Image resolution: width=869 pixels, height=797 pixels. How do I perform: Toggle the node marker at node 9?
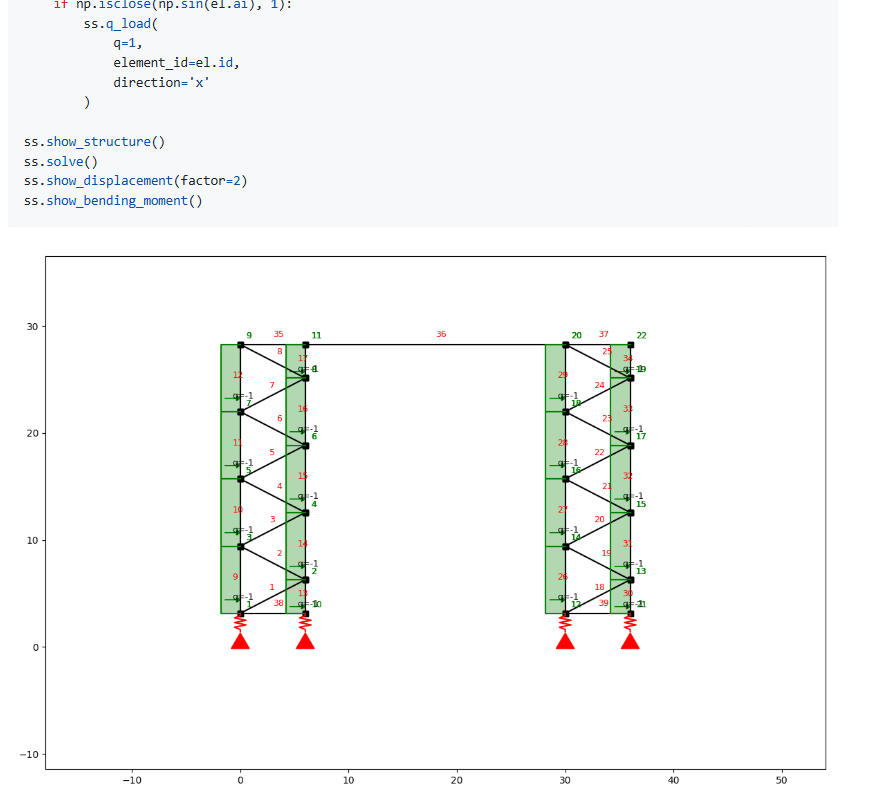(241, 345)
